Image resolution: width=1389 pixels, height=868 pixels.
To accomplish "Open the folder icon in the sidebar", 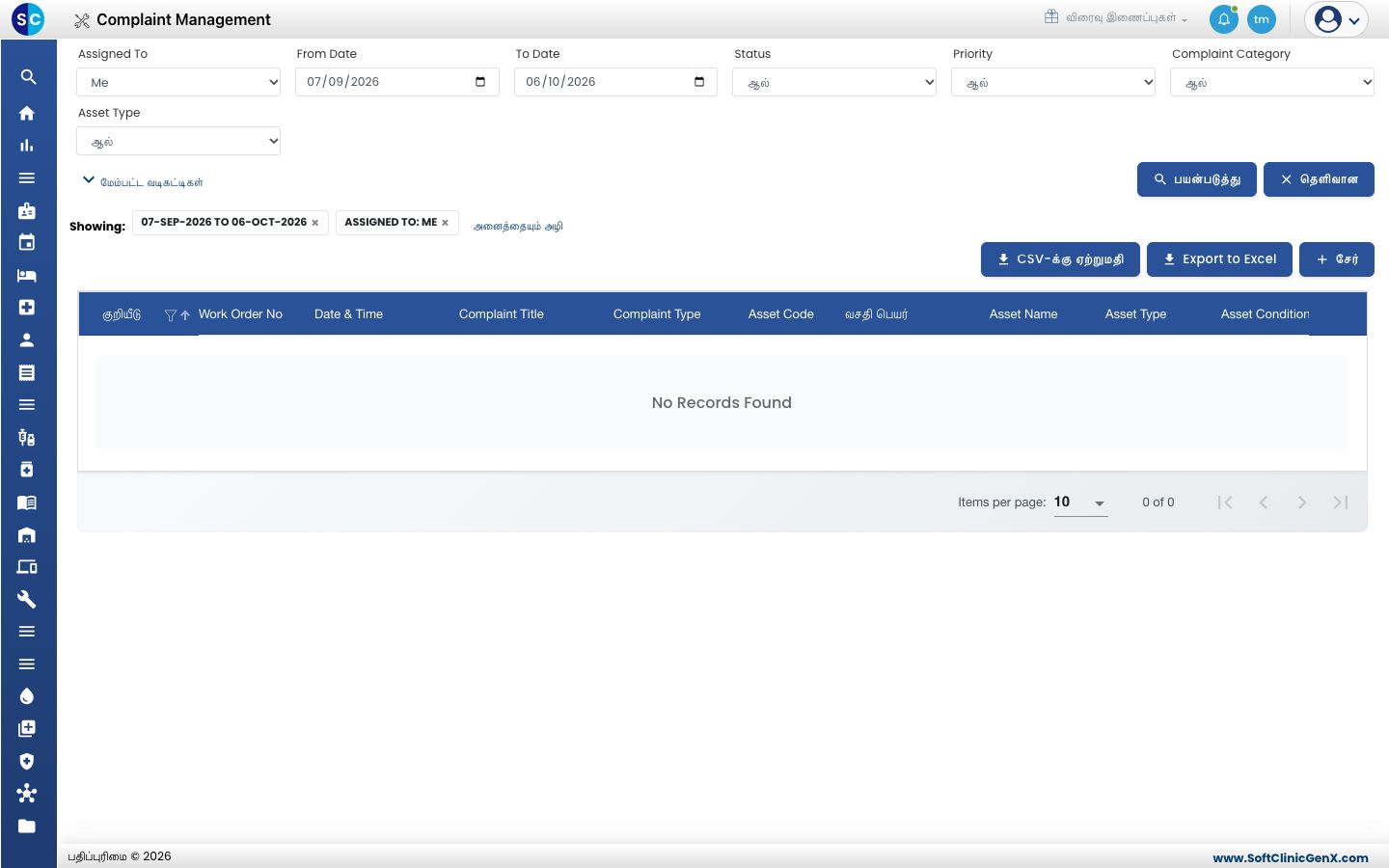I will point(27,826).
